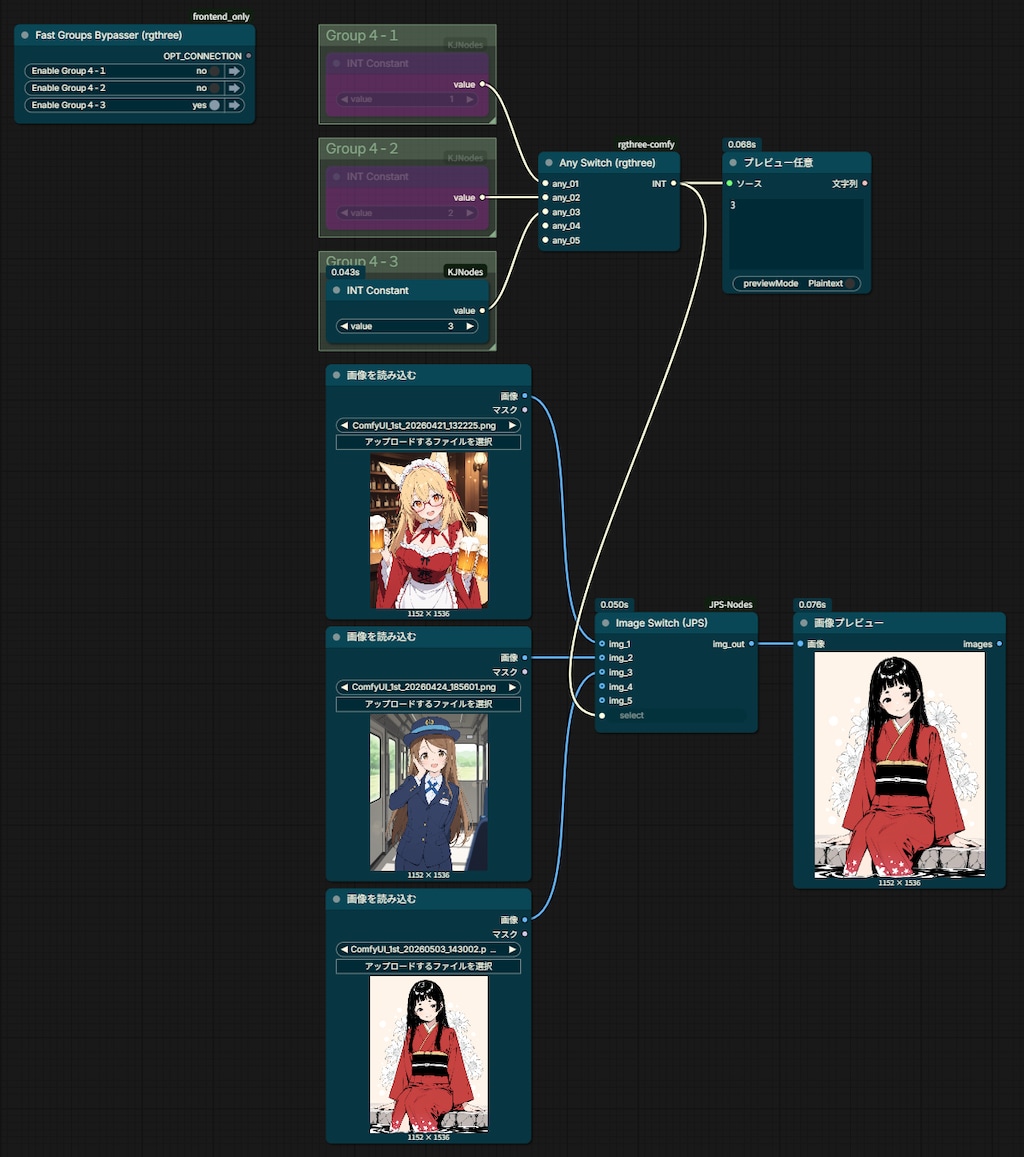
Task: Click the INT output port on Any Switch
Action: pyautogui.click(x=674, y=183)
